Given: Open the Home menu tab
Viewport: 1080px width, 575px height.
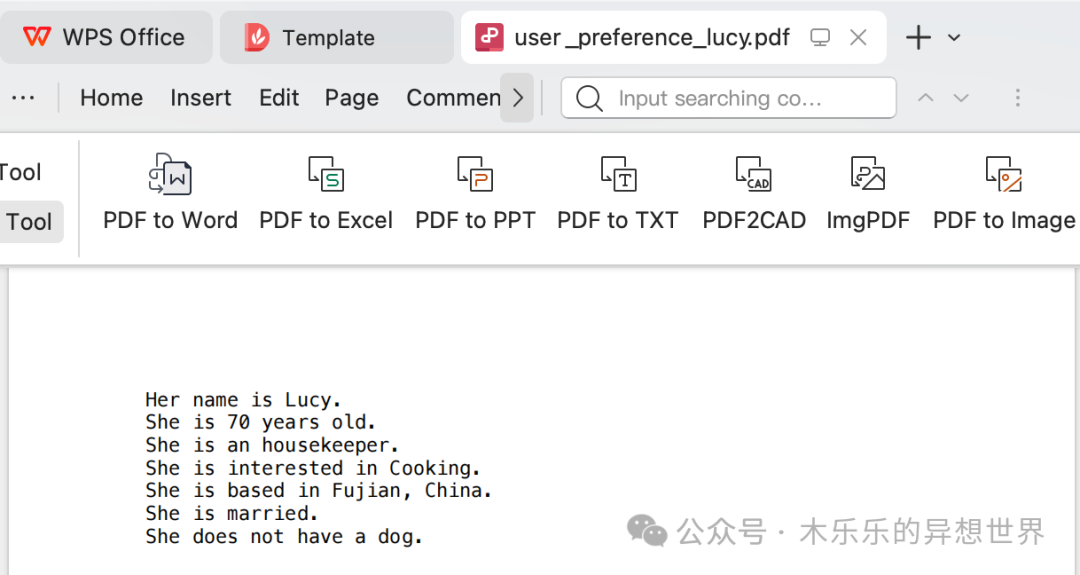Looking at the screenshot, I should point(111,98).
